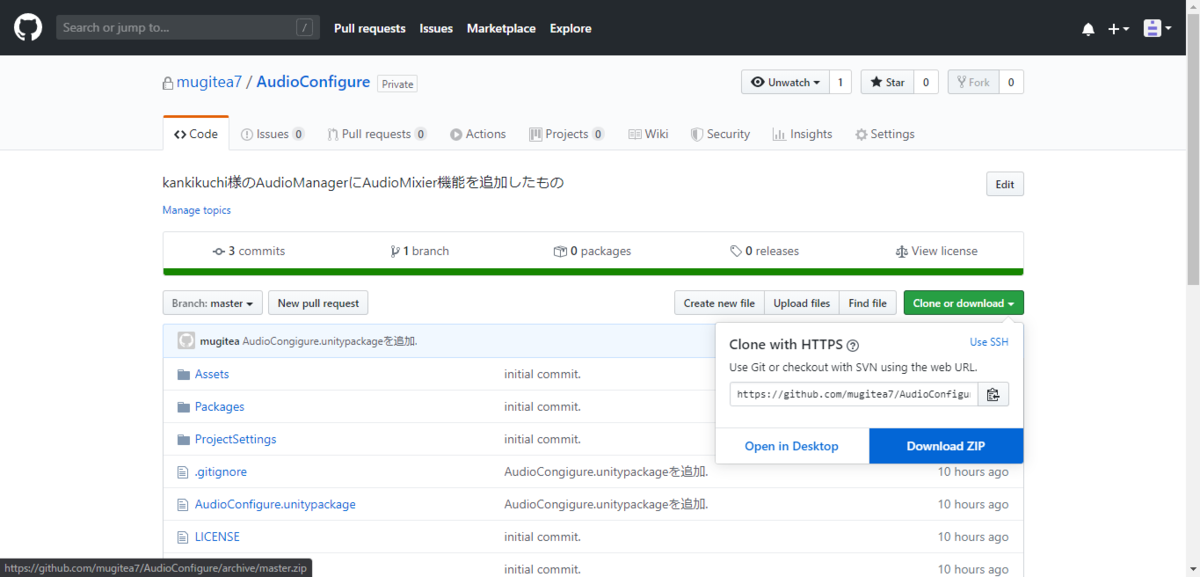1200x577 pixels.
Task: Open the .gitignore row commit message
Action: (x=606, y=472)
